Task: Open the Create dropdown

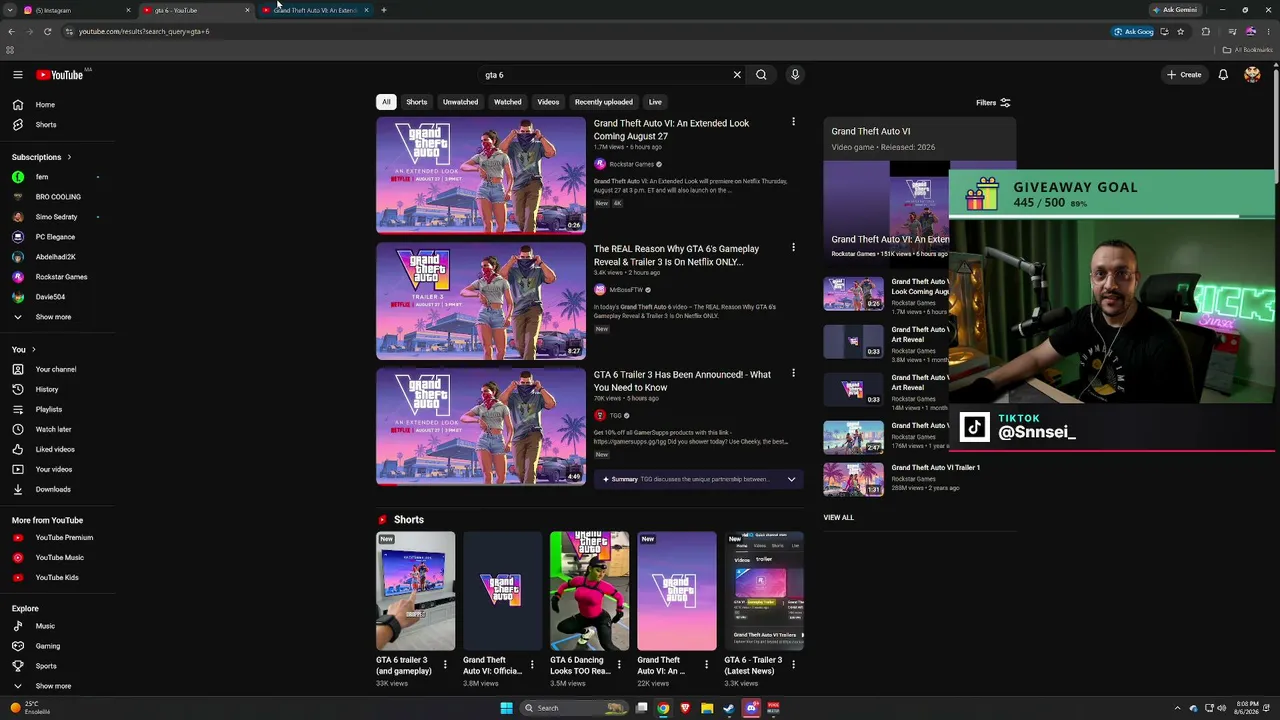Action: point(1184,75)
